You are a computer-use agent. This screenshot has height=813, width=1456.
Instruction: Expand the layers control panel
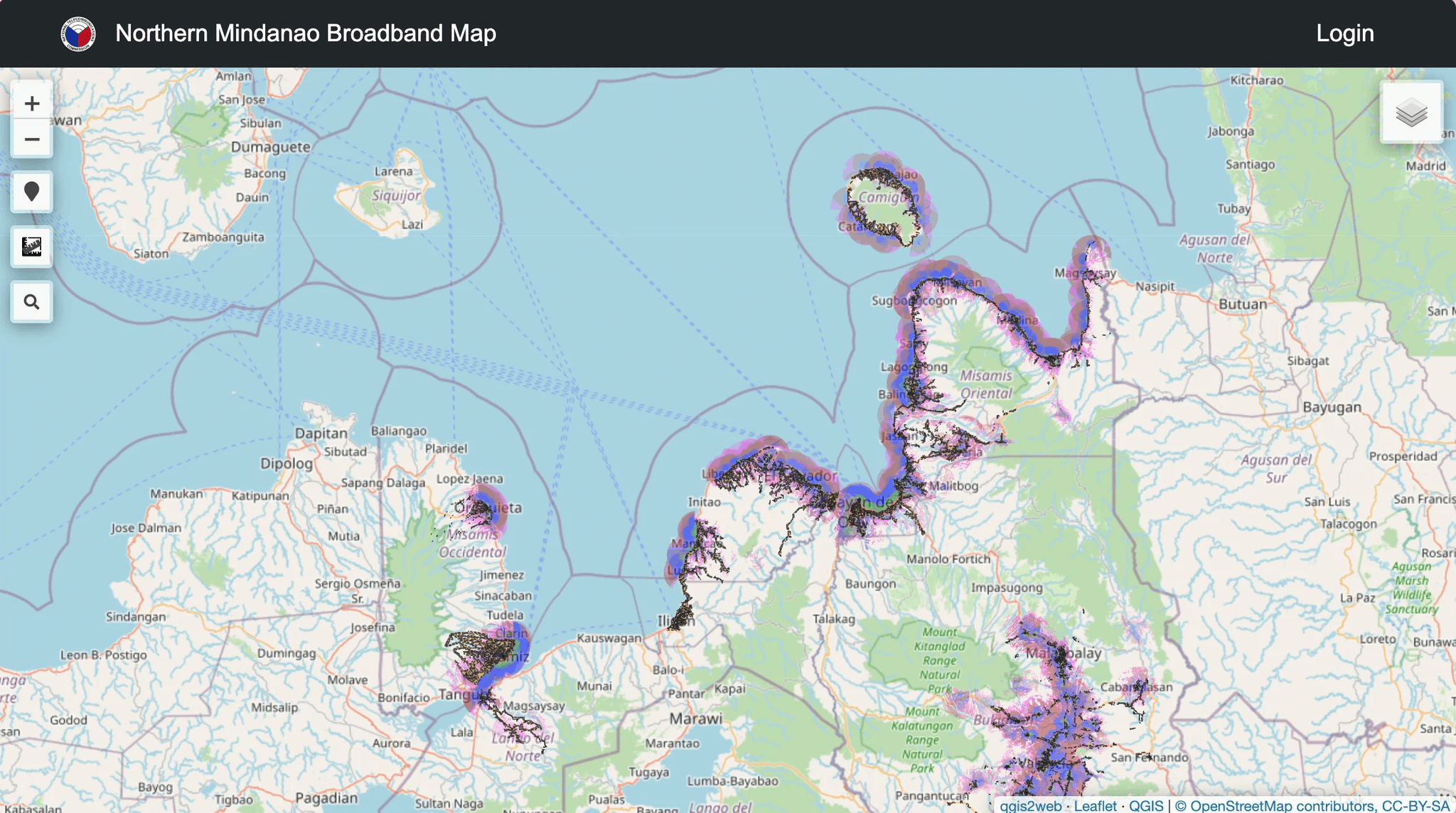pyautogui.click(x=1411, y=112)
